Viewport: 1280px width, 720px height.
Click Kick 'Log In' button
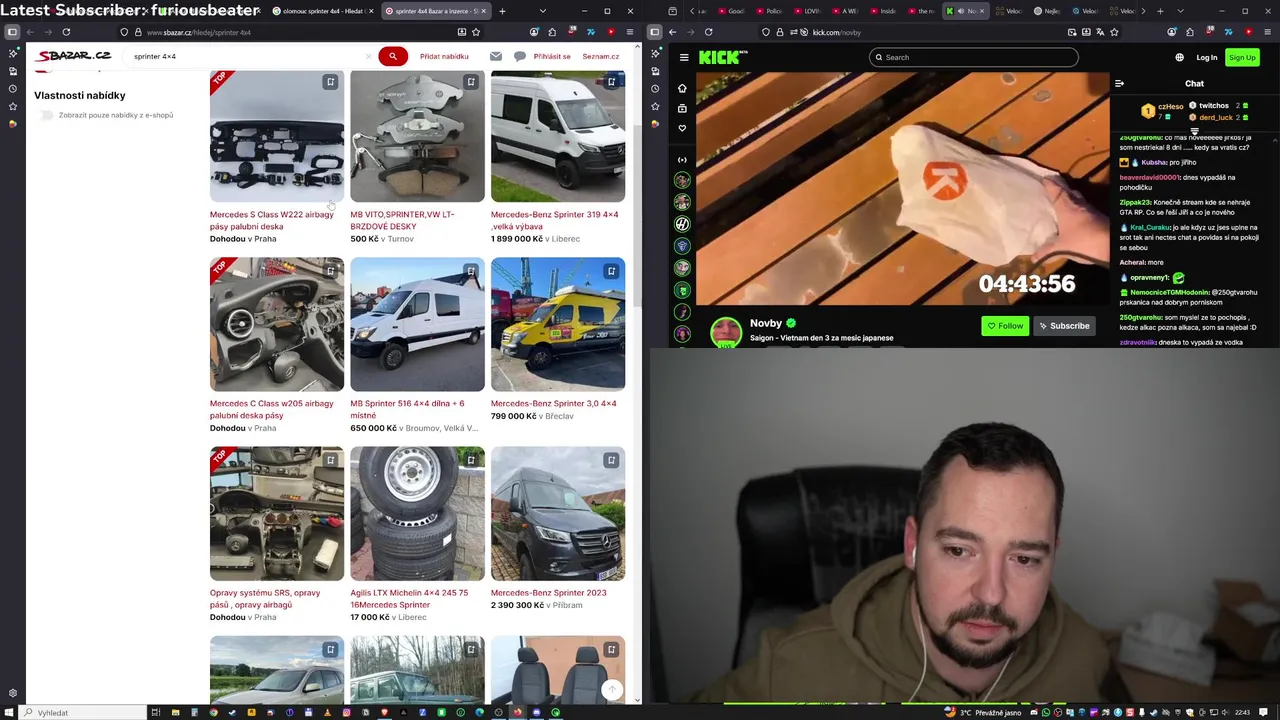coord(1207,57)
